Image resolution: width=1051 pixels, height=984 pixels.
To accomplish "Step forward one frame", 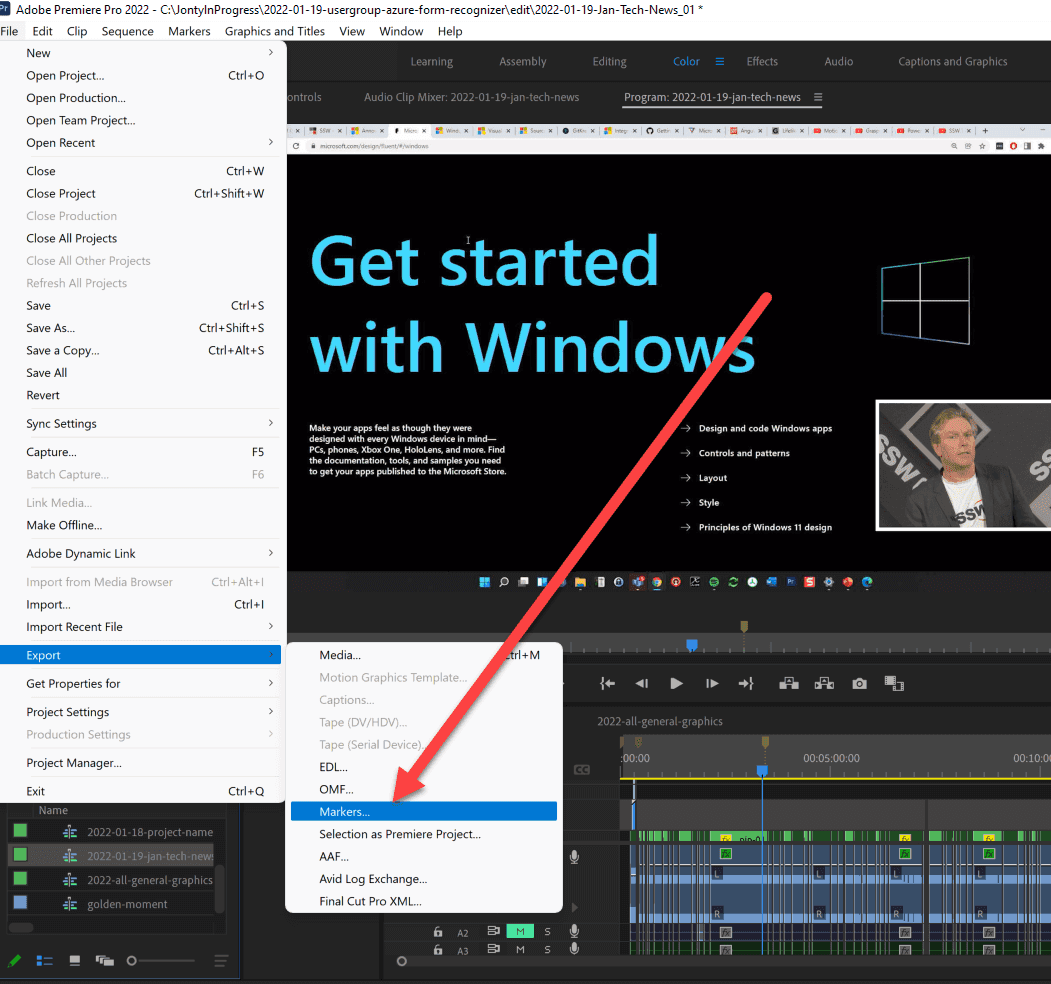I will [712, 683].
